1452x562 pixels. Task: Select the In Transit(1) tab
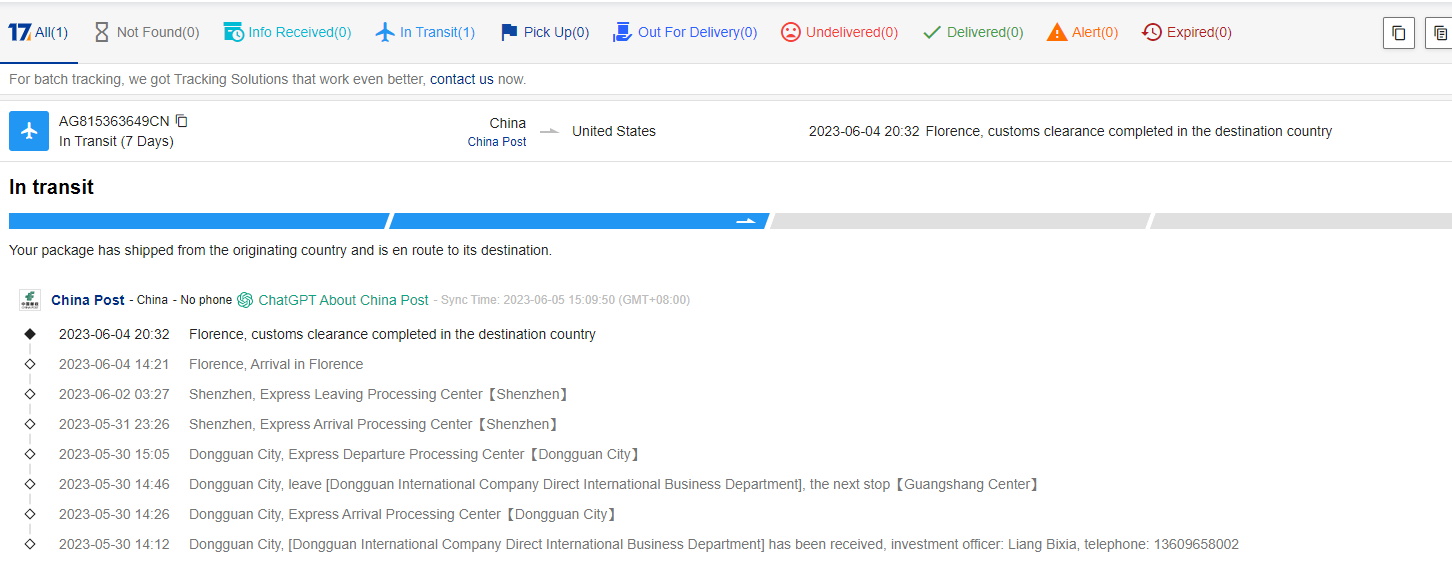[425, 32]
